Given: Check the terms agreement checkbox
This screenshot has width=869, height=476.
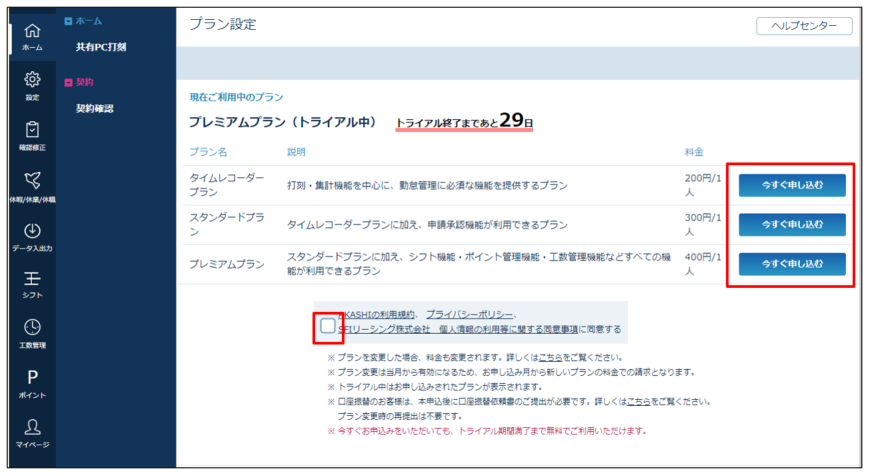Looking at the screenshot, I should (327, 326).
